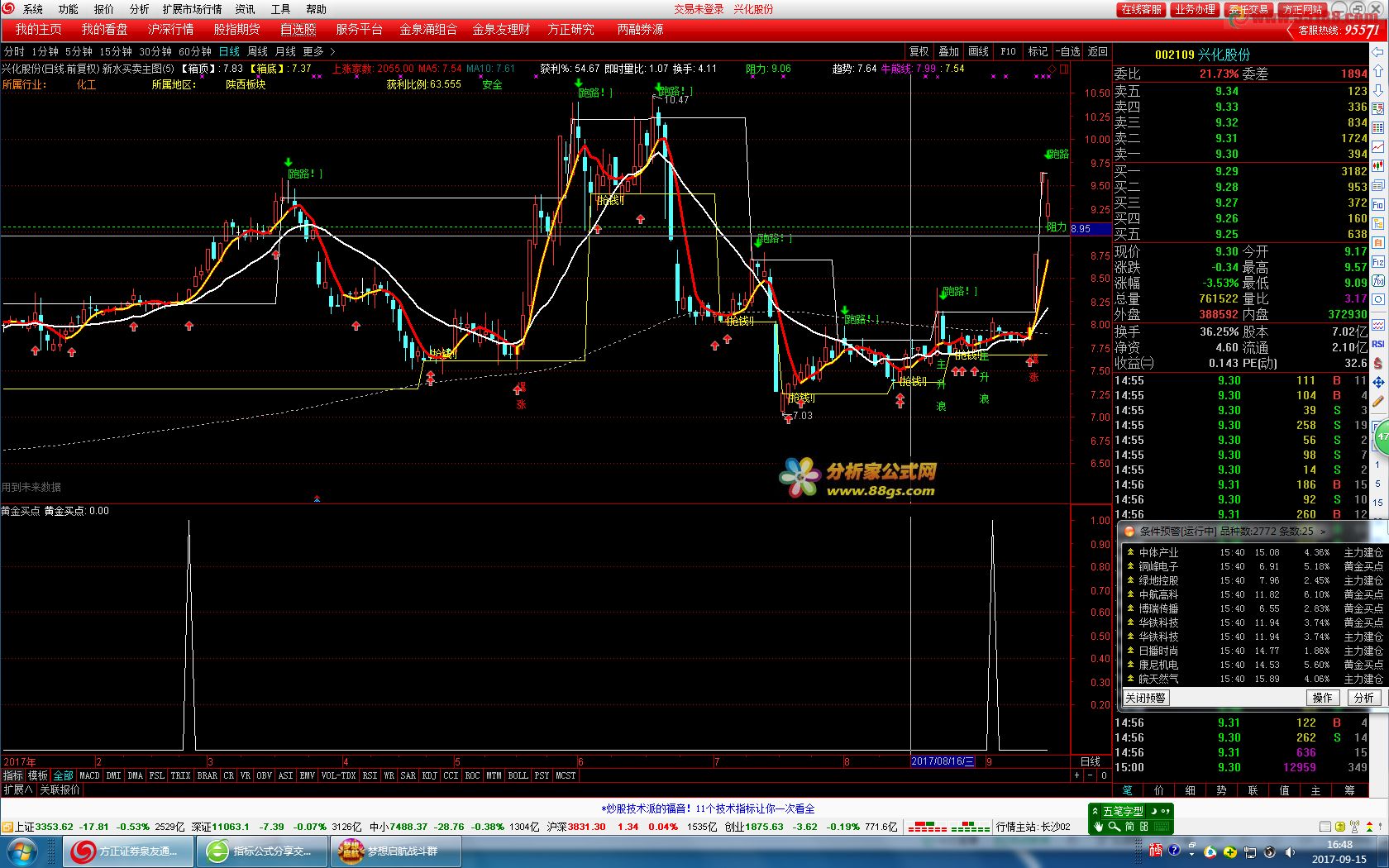Expand alert panel arrow next to 条数:25
This screenshot has height=868, width=1389.
coord(1324,532)
